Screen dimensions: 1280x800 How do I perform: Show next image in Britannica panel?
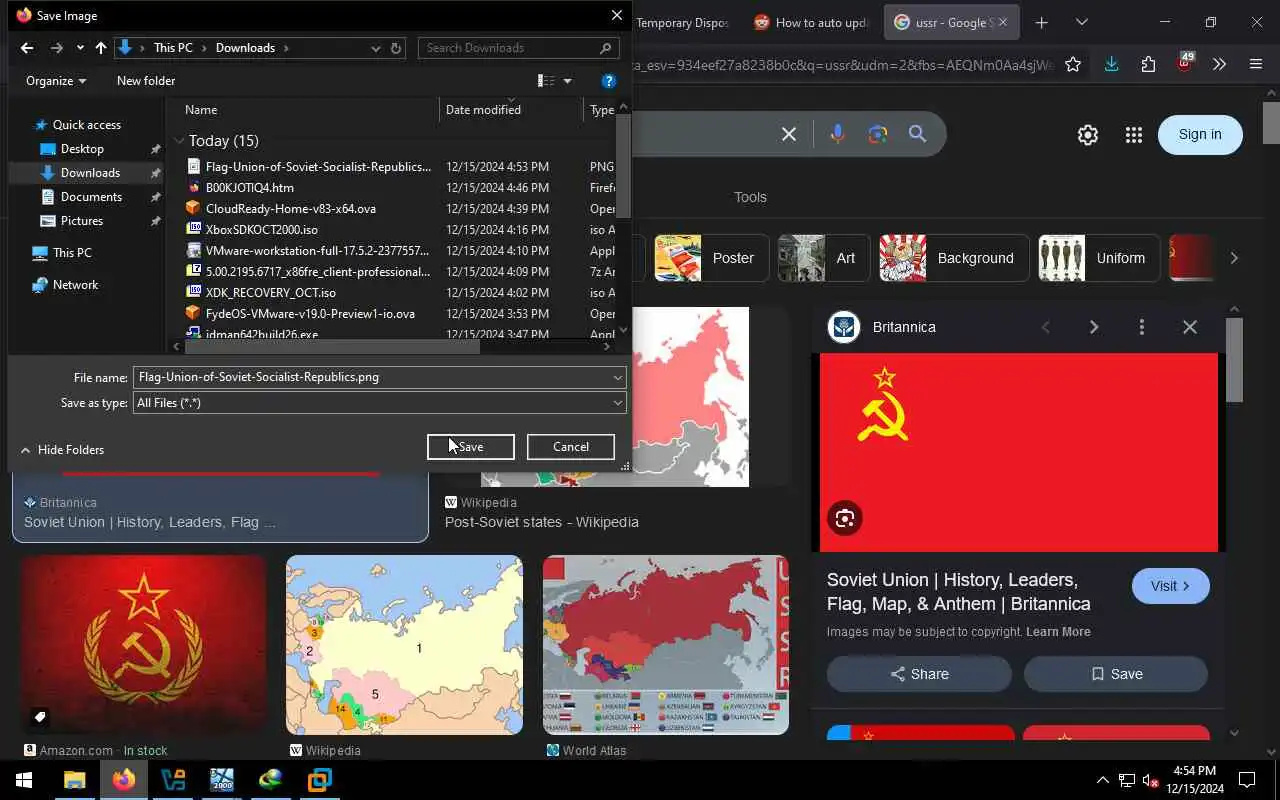[x=1093, y=327]
